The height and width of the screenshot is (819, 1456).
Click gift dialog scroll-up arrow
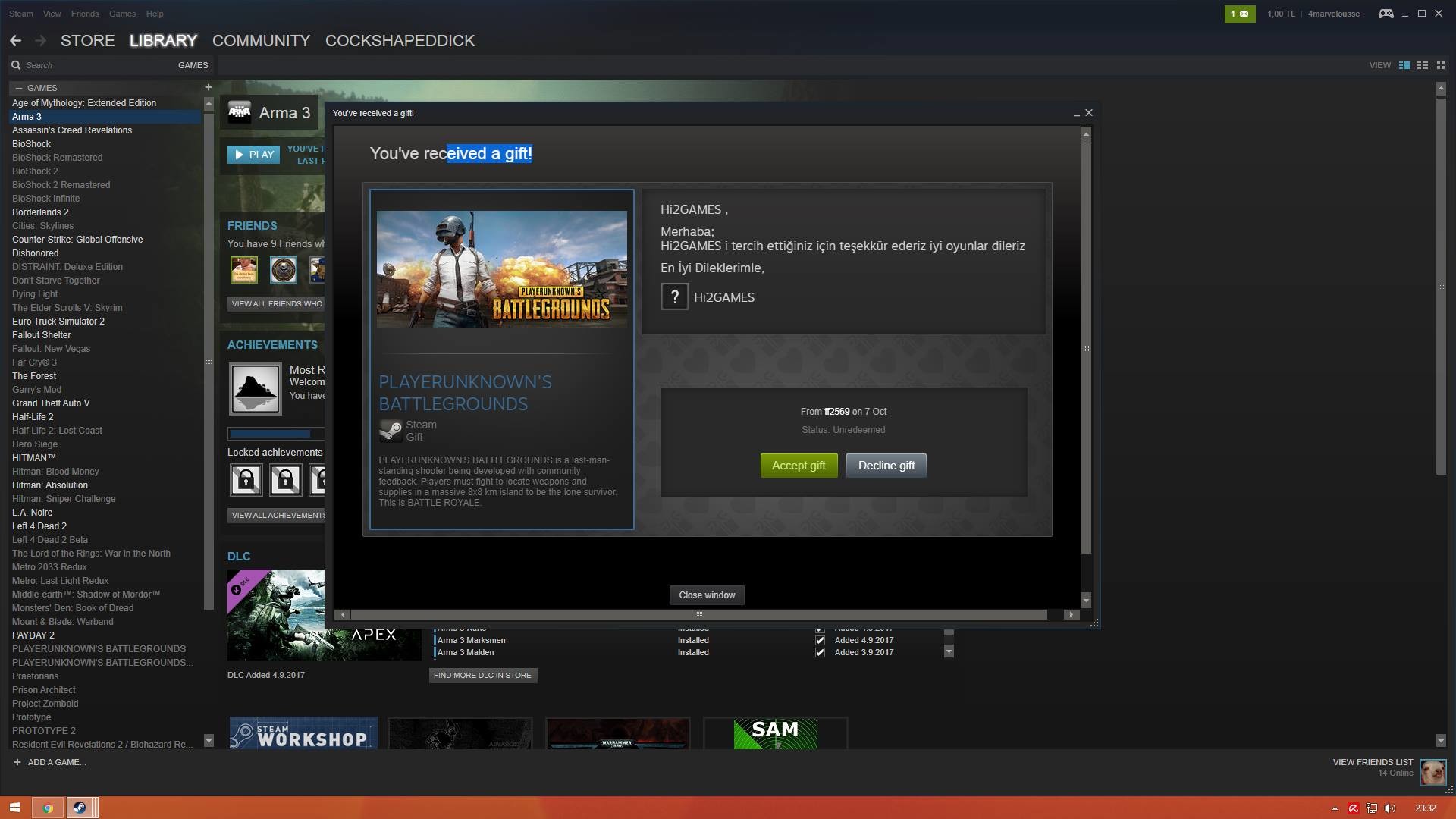click(1086, 134)
